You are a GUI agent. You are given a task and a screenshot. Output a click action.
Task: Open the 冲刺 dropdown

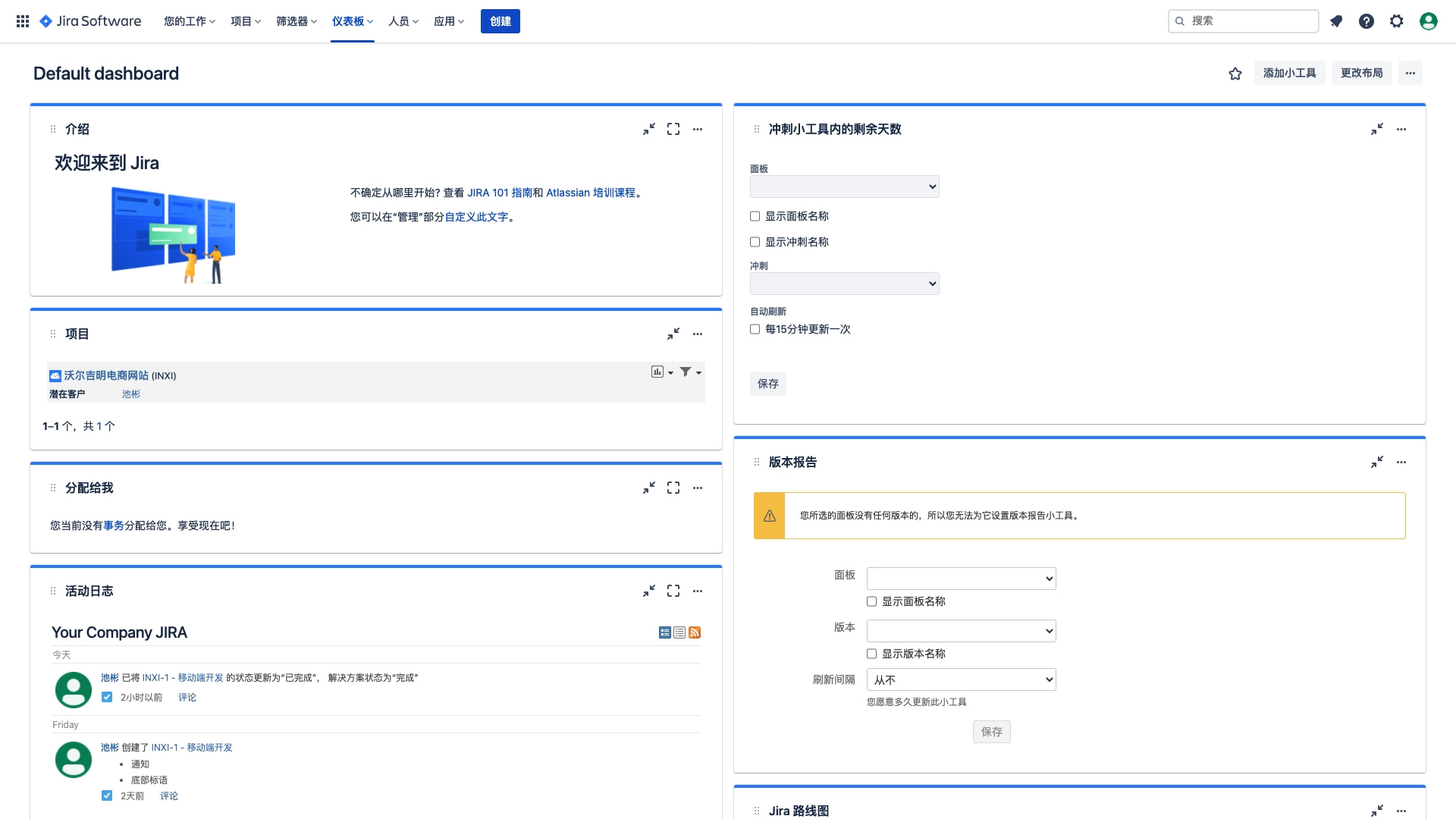click(845, 284)
